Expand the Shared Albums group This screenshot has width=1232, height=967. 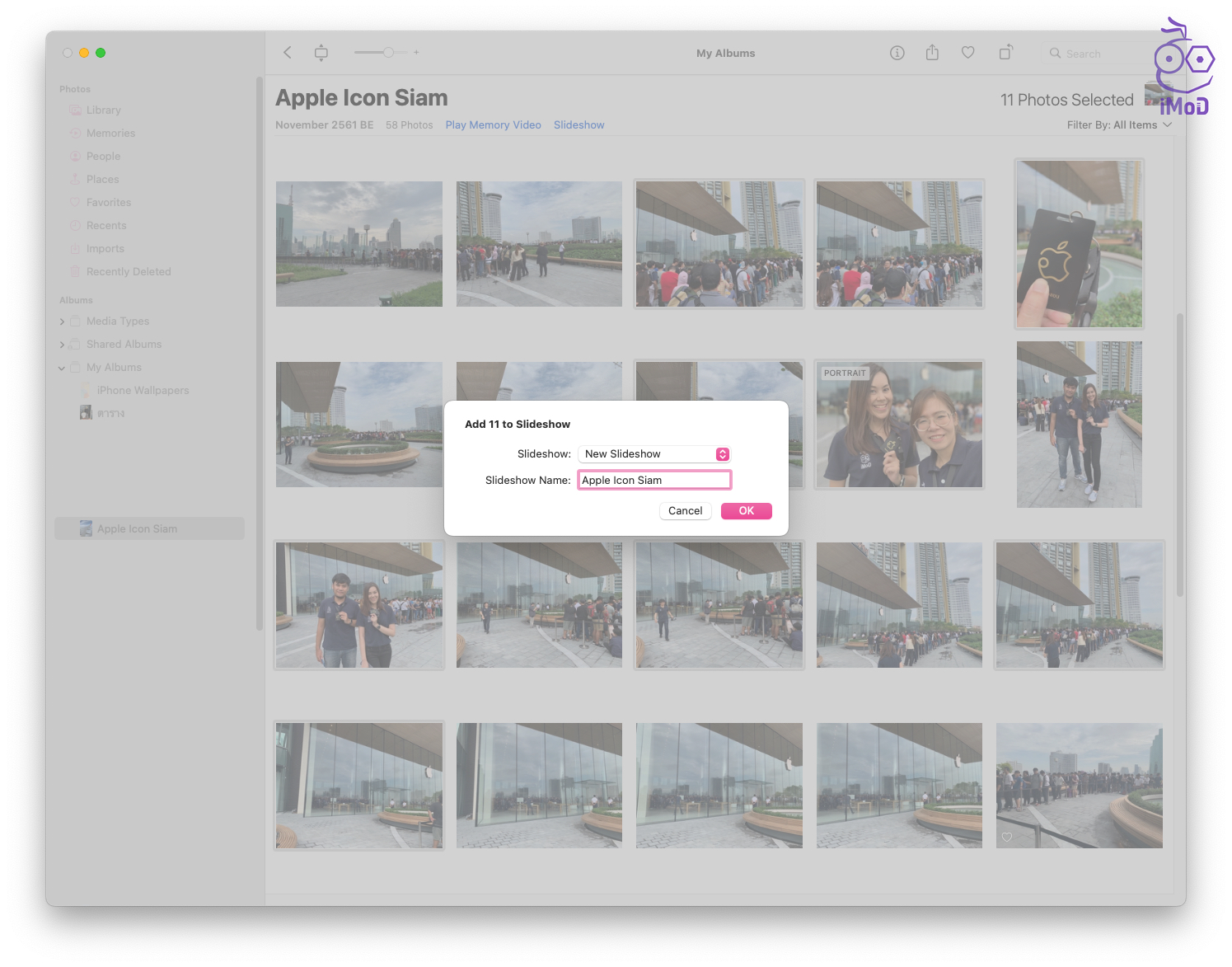(62, 345)
